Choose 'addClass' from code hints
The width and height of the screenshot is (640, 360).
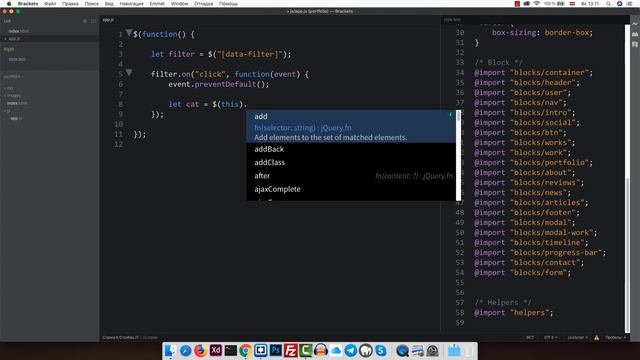[x=351, y=162]
